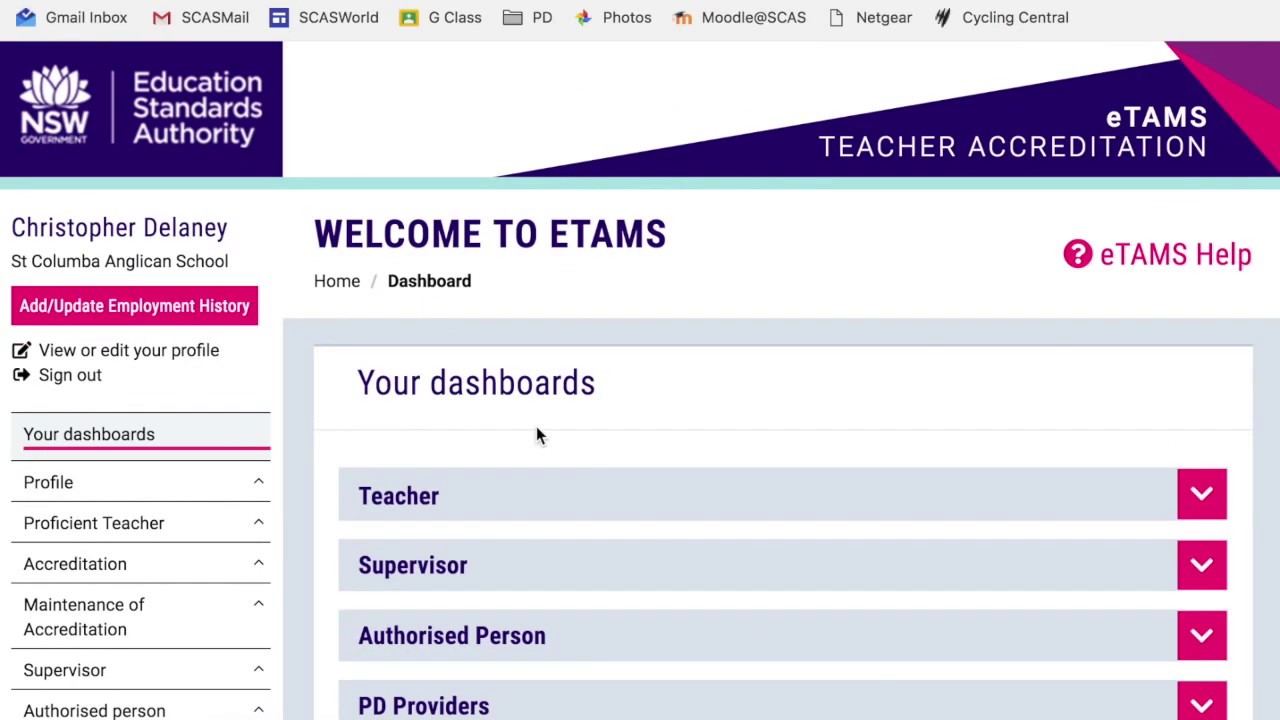Open the eTAMS Help link text

(1175, 255)
